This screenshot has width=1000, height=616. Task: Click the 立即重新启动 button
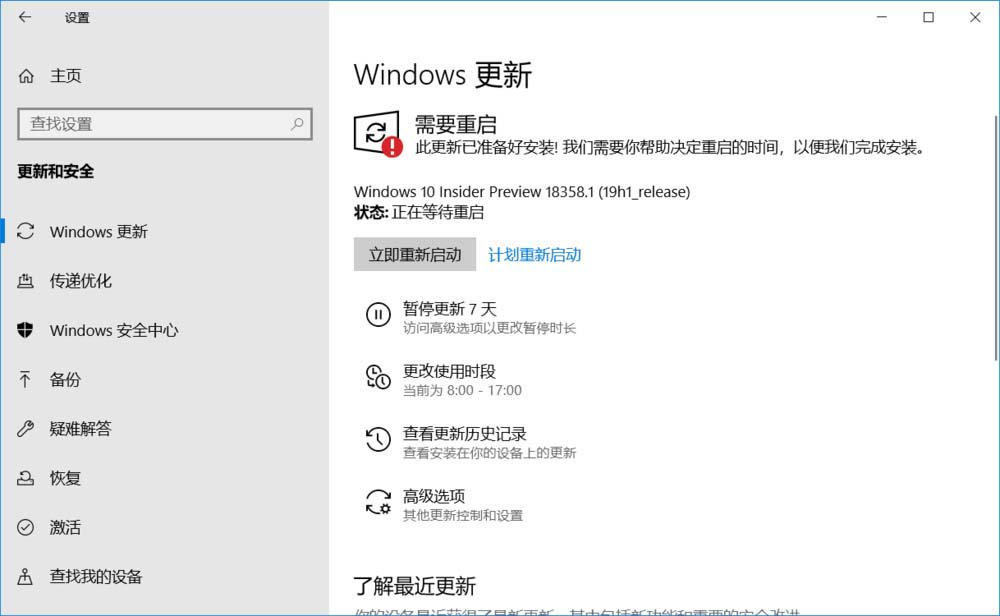[x=415, y=254]
